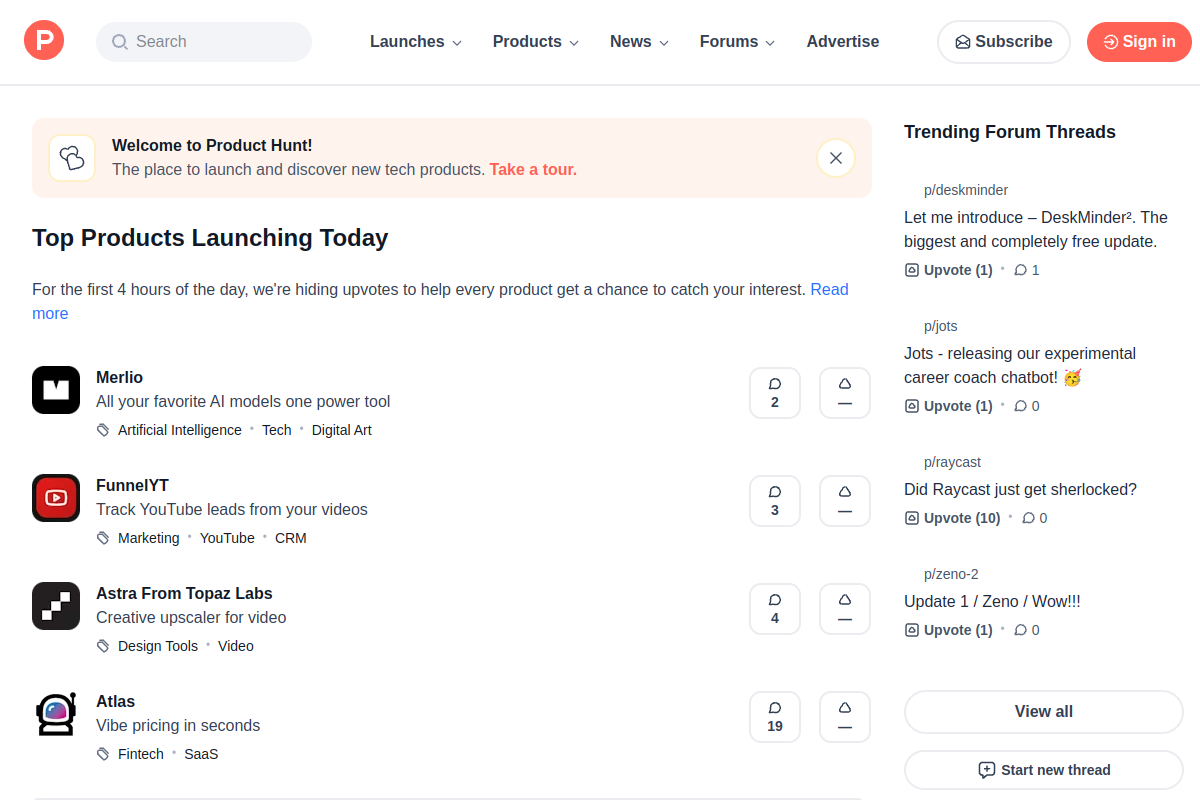Upvote the Atlas product
The image size is (1200, 800).
point(845,717)
